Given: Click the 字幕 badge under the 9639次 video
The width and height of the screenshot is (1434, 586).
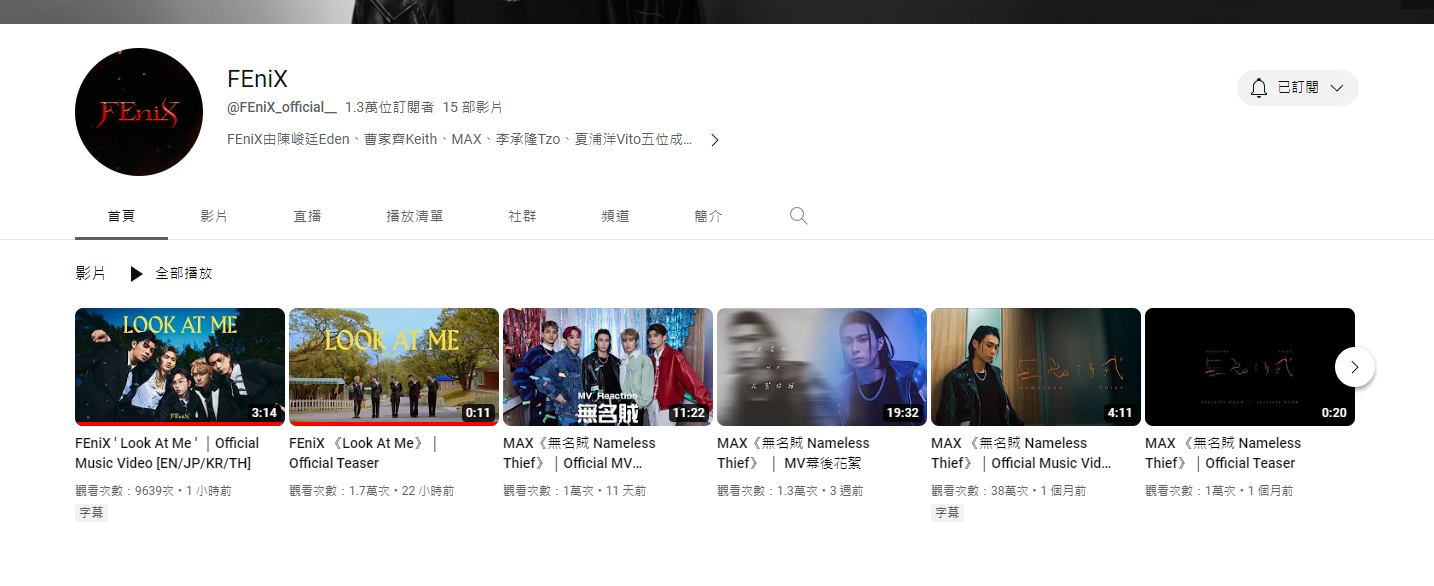Looking at the screenshot, I should pyautogui.click(x=91, y=513).
